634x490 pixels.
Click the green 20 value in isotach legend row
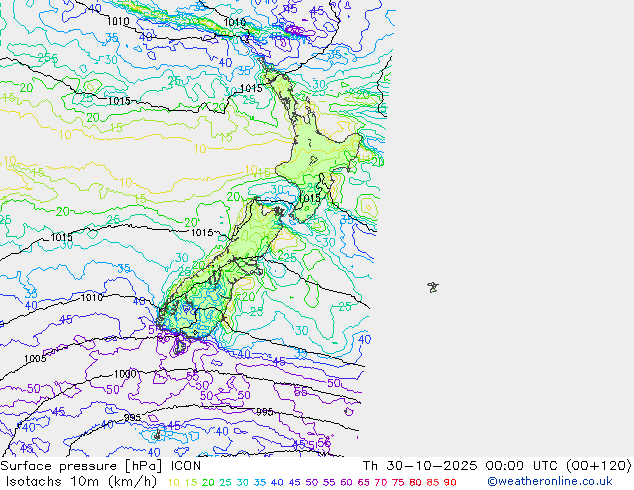[x=208, y=482]
